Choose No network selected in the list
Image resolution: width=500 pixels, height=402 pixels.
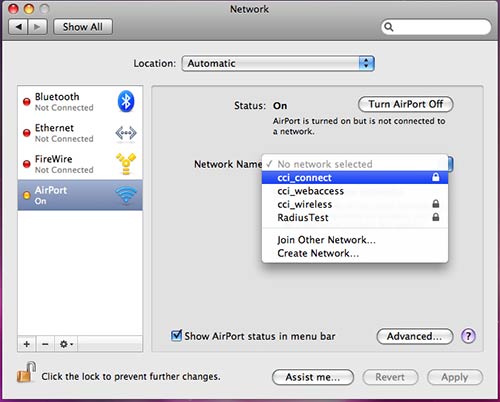pyautogui.click(x=355, y=164)
